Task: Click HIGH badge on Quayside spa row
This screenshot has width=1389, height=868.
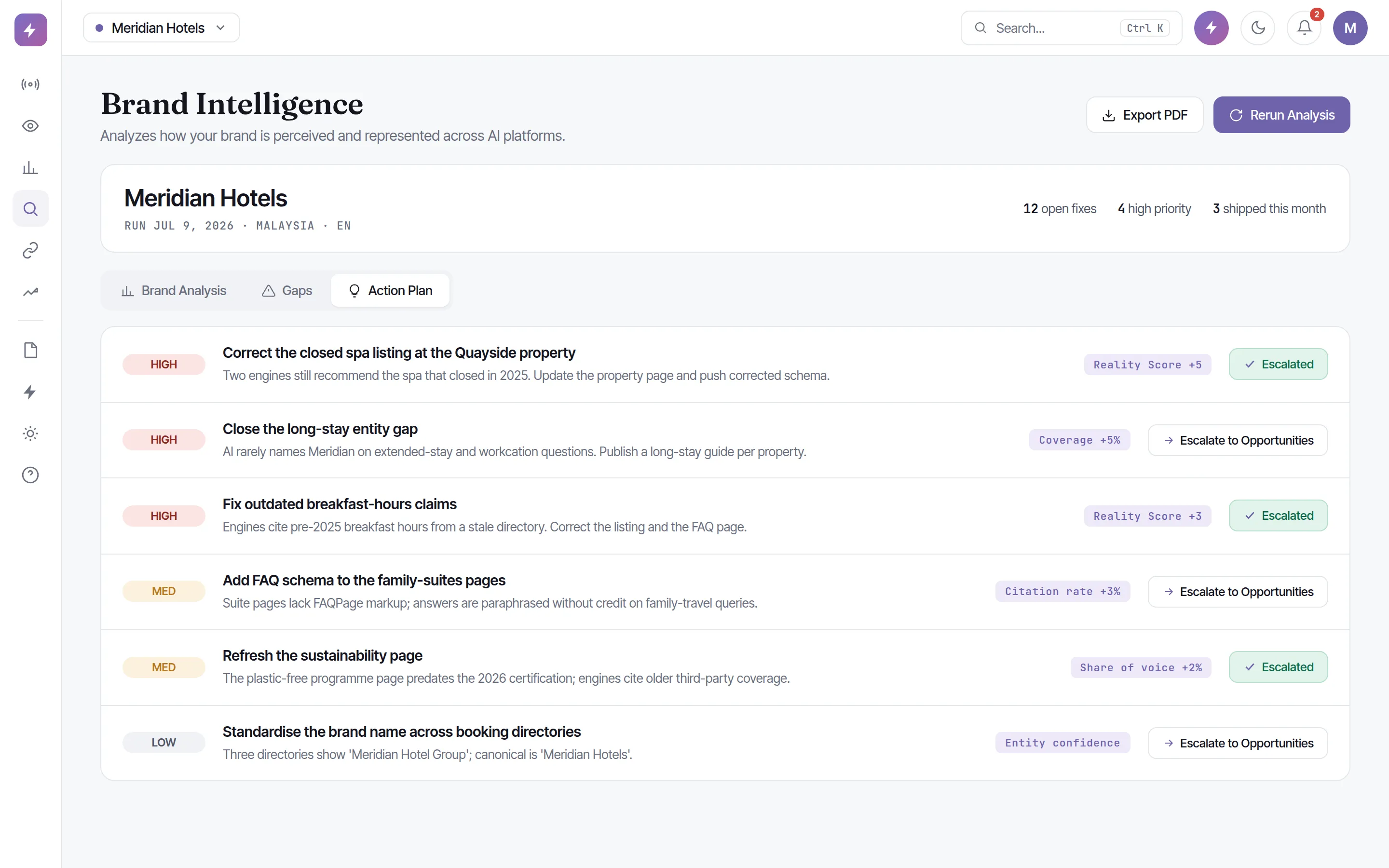Action: coord(163,365)
